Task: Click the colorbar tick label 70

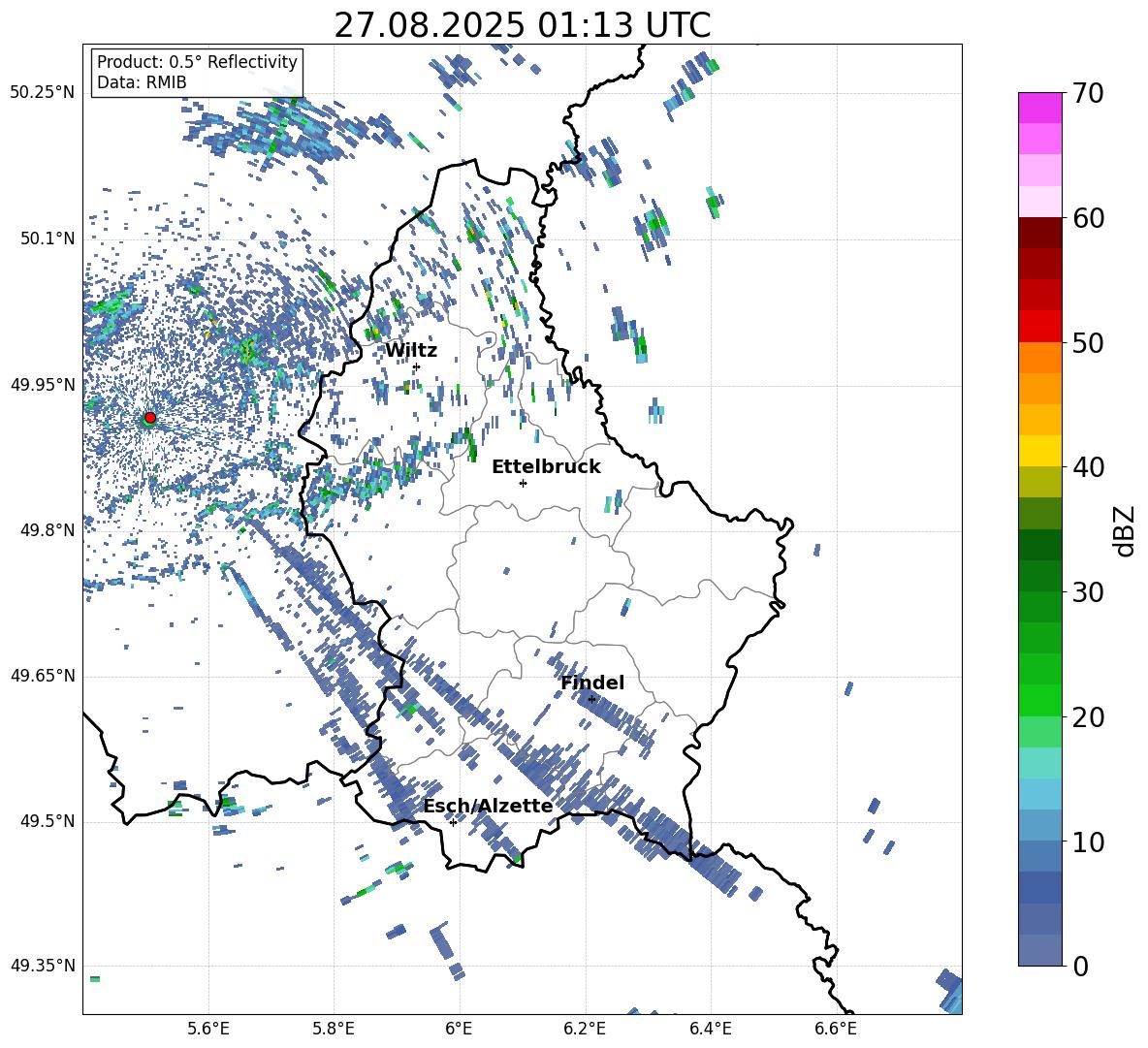Action: 1089,93
